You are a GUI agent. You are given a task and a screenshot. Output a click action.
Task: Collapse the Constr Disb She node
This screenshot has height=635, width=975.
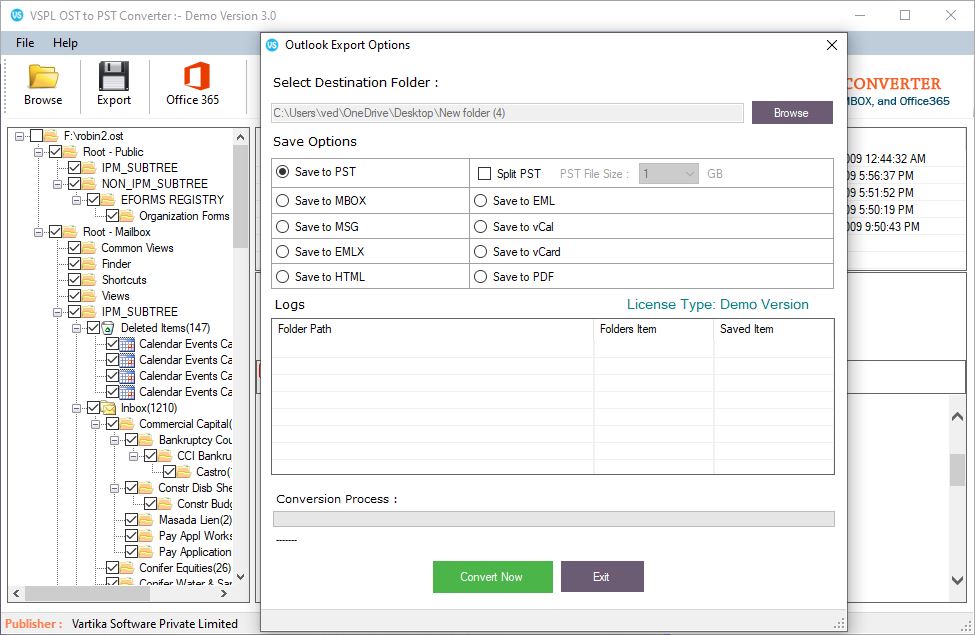pos(114,489)
